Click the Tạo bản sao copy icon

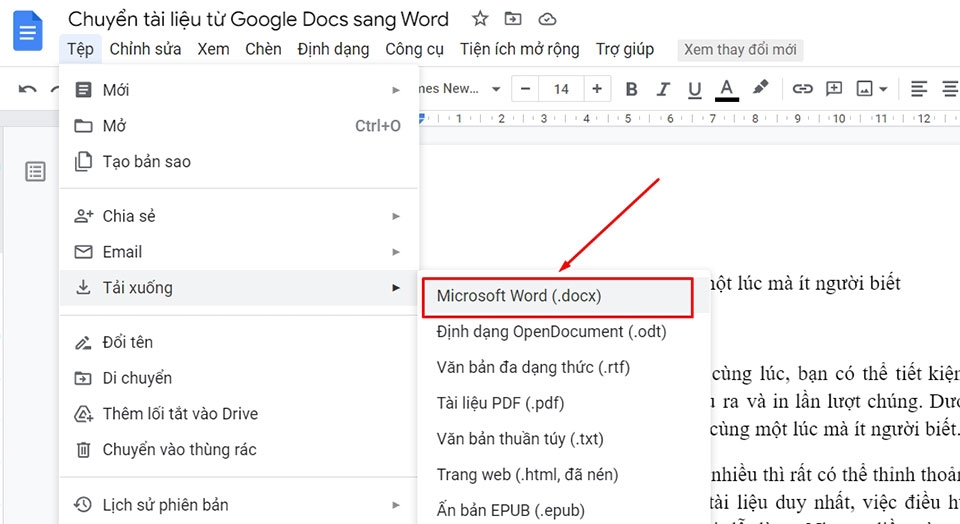pos(83,162)
